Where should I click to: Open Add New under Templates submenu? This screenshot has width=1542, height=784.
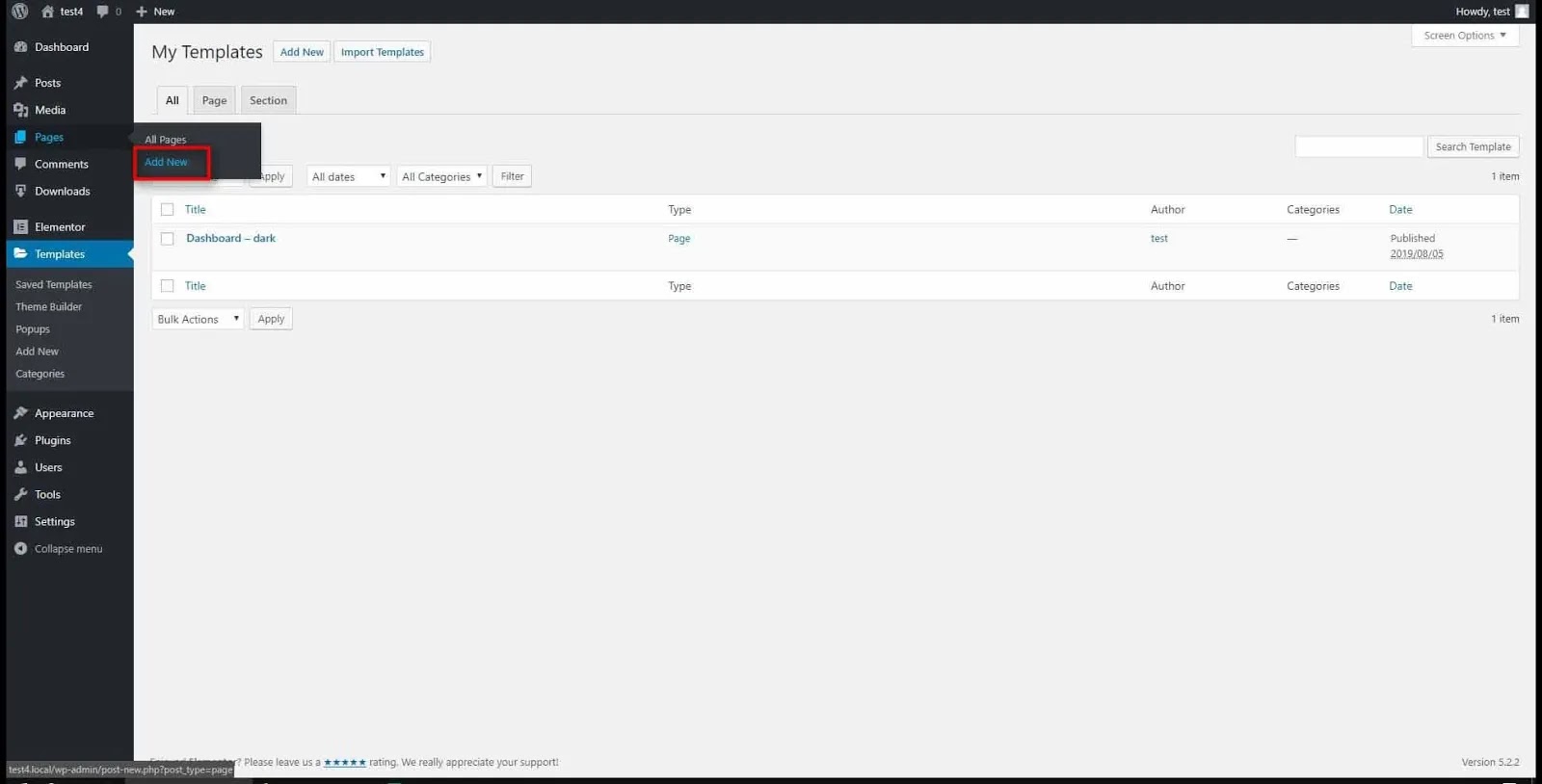pos(37,352)
